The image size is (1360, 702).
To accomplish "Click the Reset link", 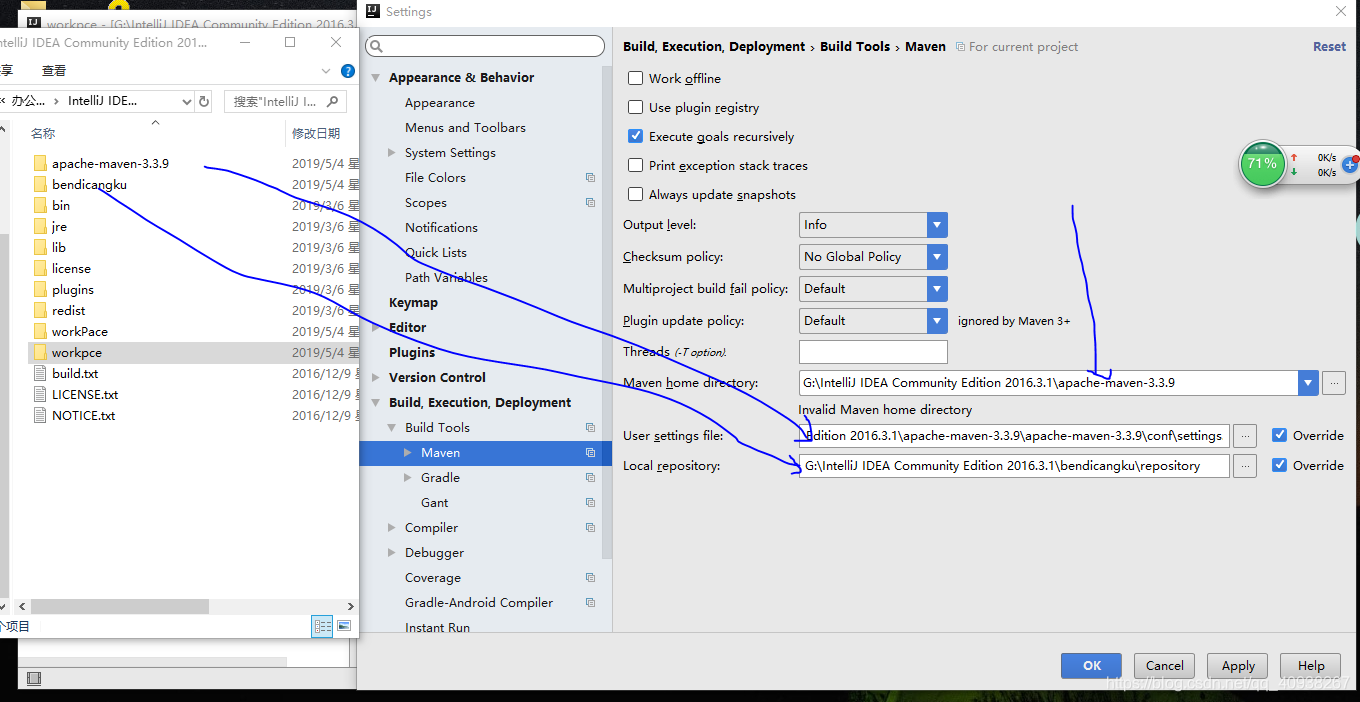I will coord(1329,47).
